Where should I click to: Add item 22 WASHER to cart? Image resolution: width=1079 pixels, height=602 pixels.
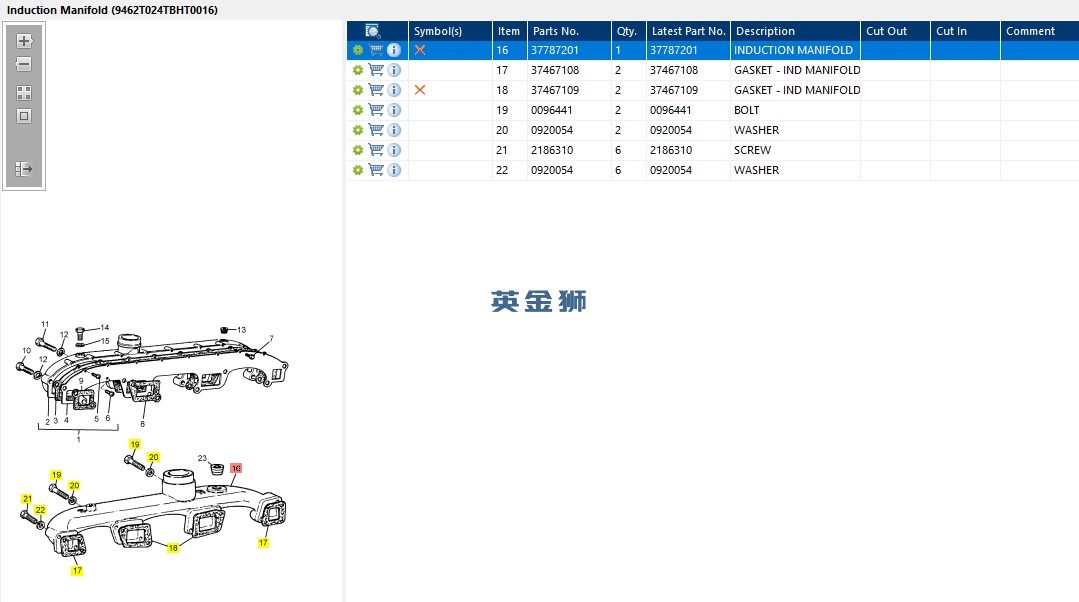(x=376, y=170)
